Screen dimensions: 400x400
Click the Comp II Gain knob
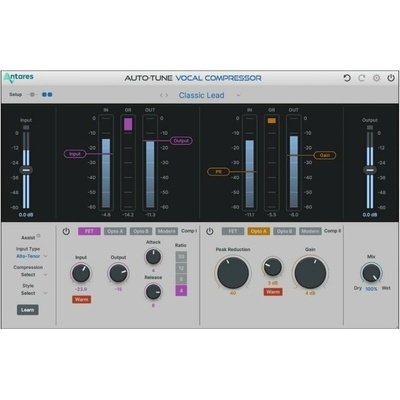click(x=310, y=273)
